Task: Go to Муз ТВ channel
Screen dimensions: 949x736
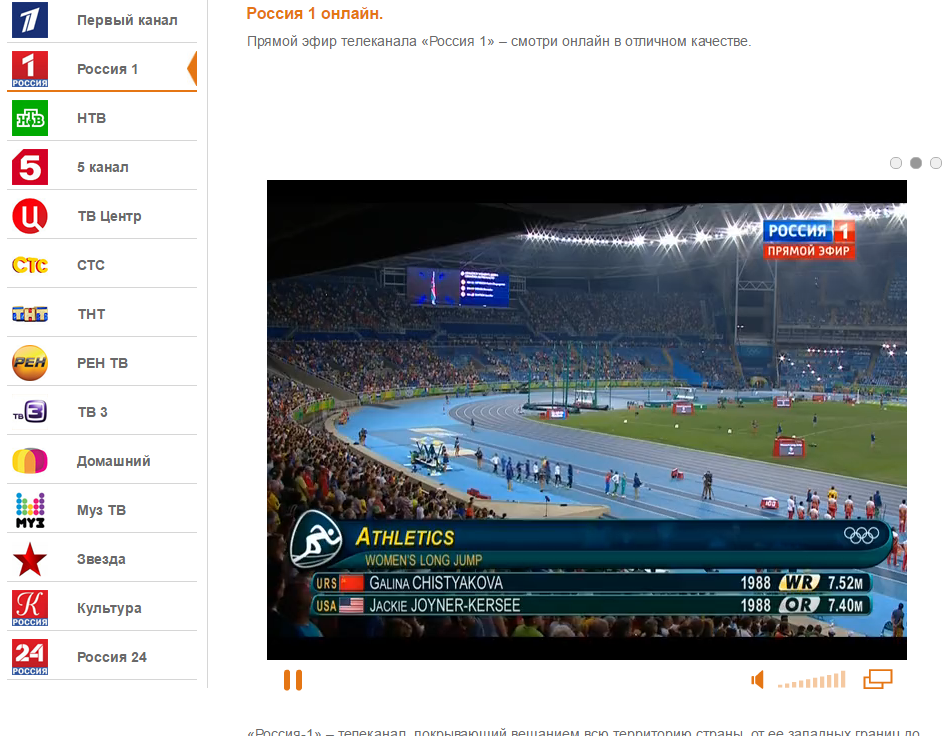Action: (x=101, y=510)
